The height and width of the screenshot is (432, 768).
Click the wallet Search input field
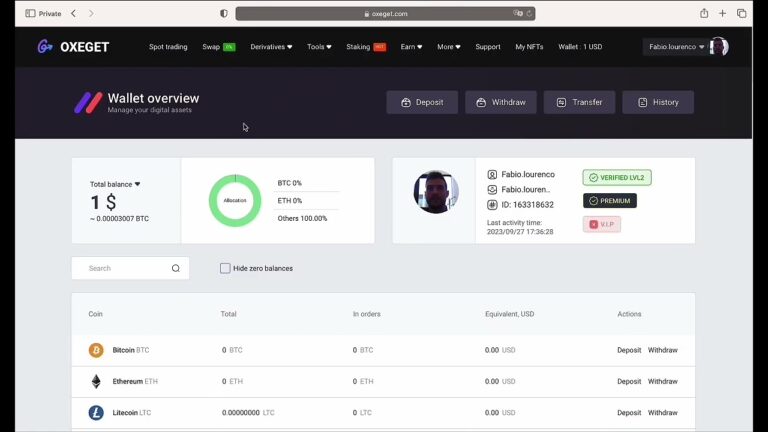coord(130,268)
